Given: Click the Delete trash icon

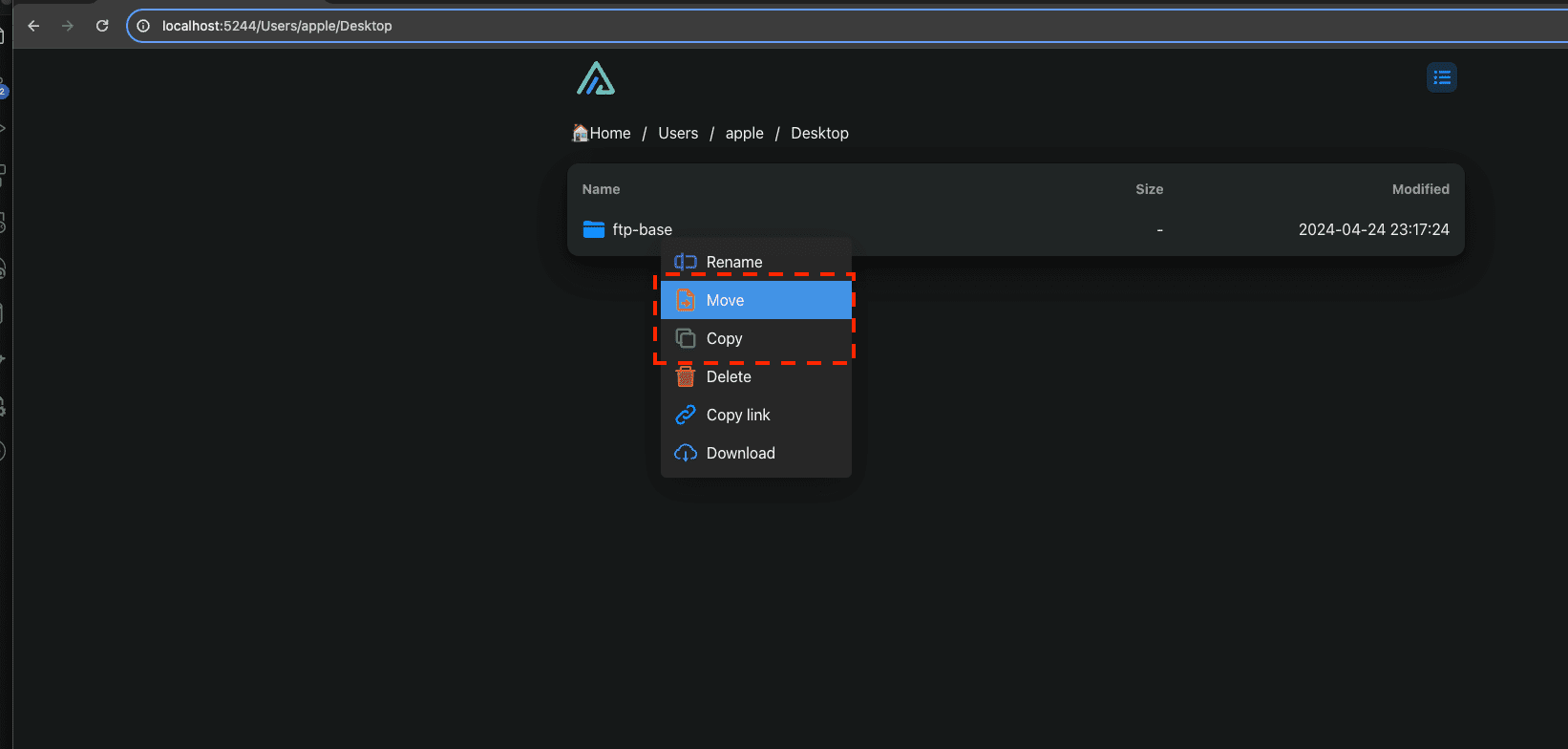Looking at the screenshot, I should click(686, 376).
